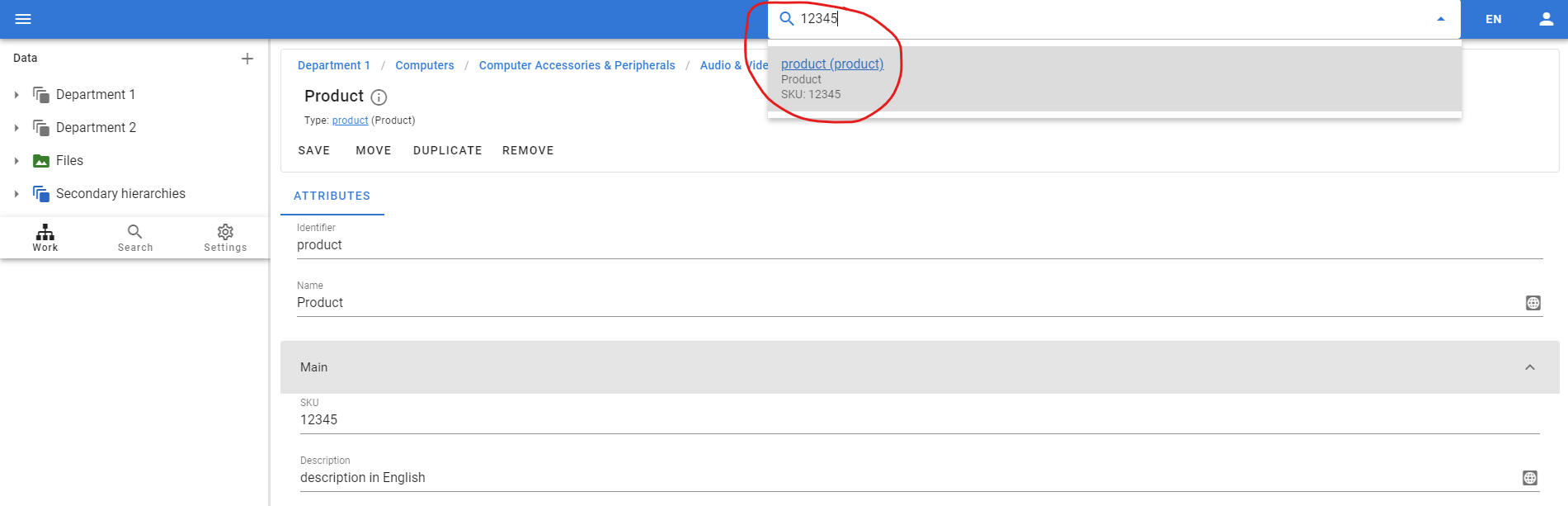Click the 12345 search input field
1568x506 pixels.
(x=1114, y=19)
